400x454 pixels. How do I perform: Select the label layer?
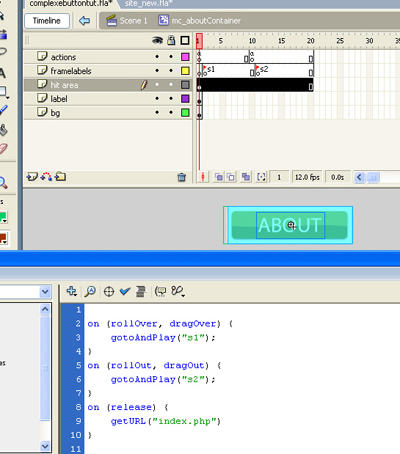[59, 99]
